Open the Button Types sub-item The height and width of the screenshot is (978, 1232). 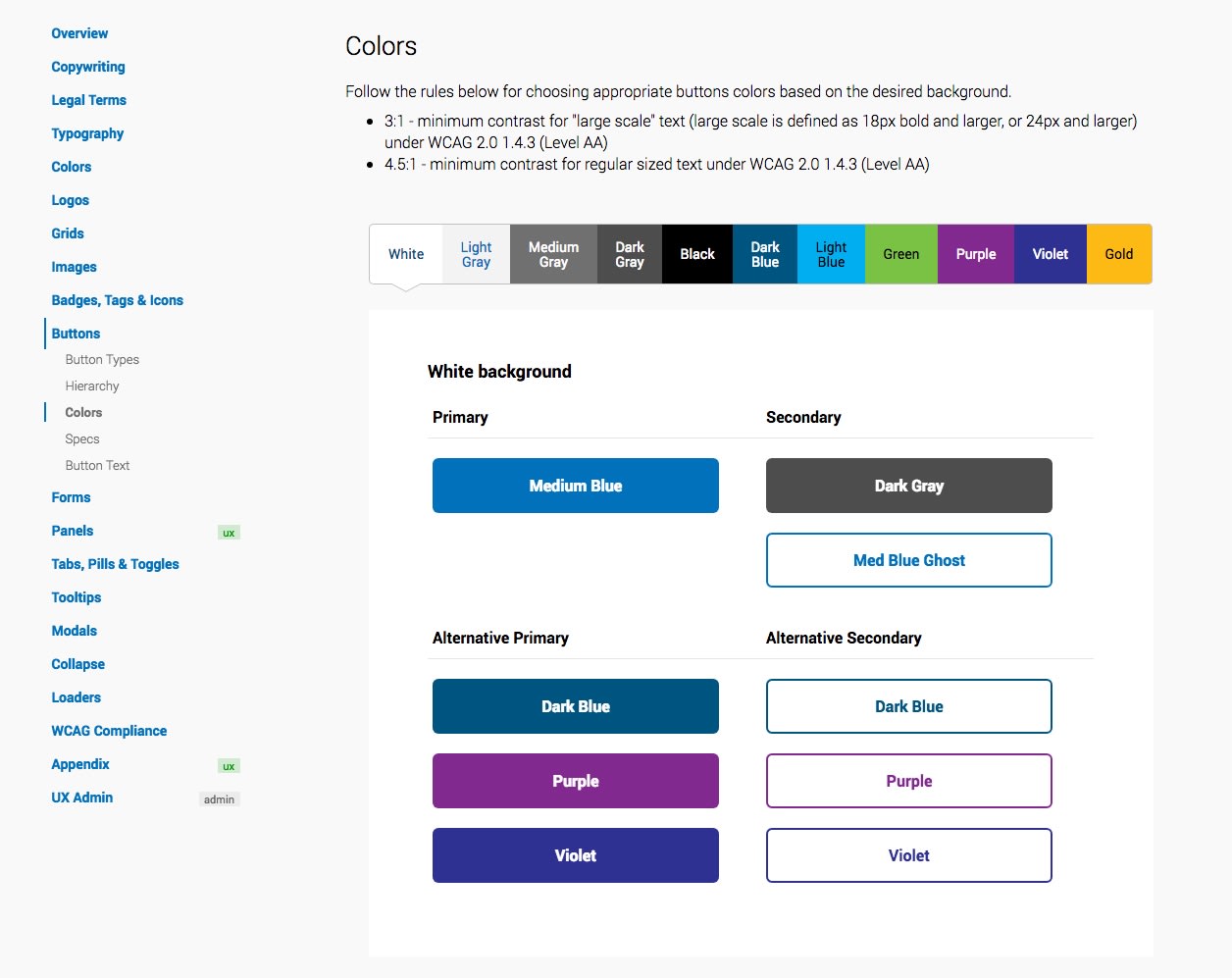102,360
